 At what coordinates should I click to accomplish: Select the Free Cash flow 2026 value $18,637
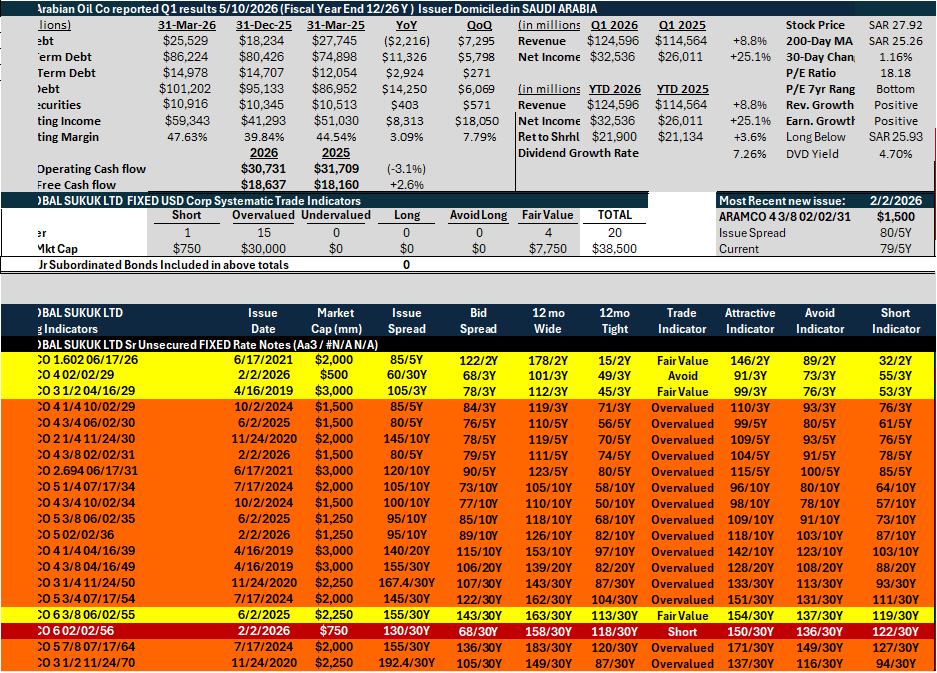click(x=263, y=185)
